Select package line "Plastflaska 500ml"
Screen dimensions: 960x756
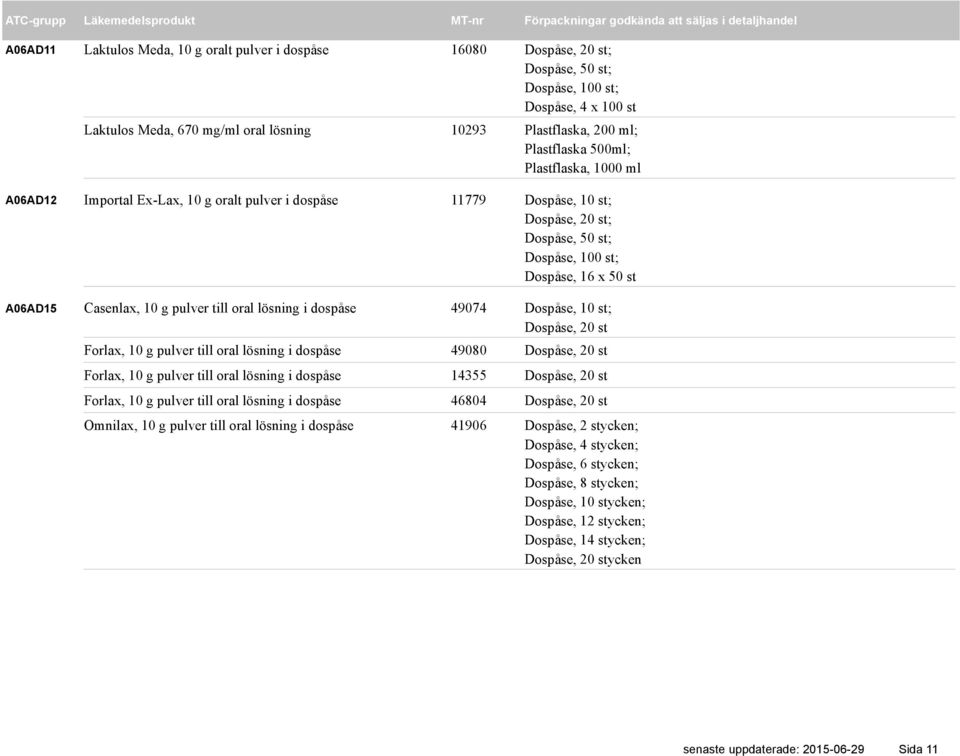[577, 149]
